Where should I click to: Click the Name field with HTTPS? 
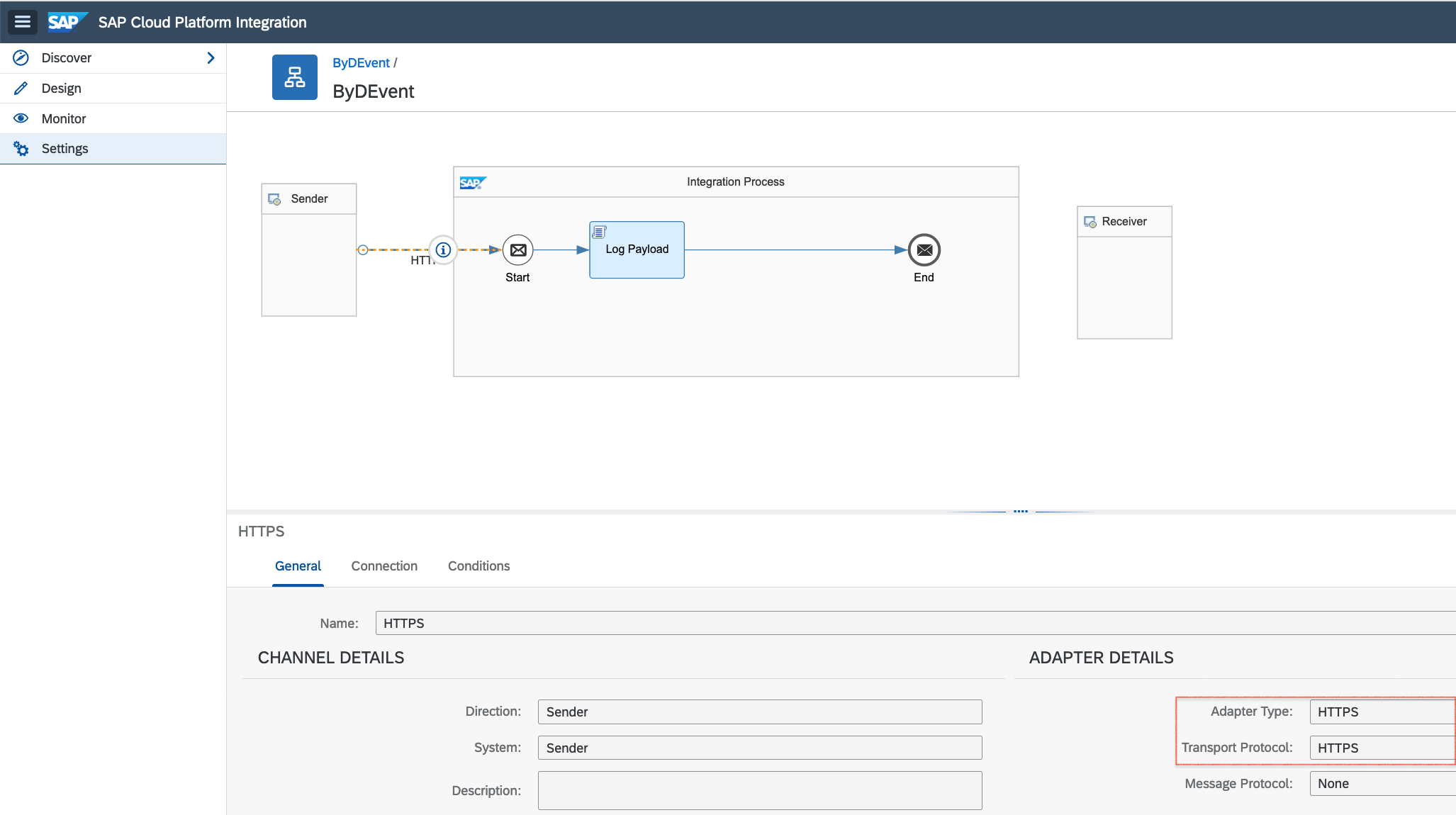915,623
